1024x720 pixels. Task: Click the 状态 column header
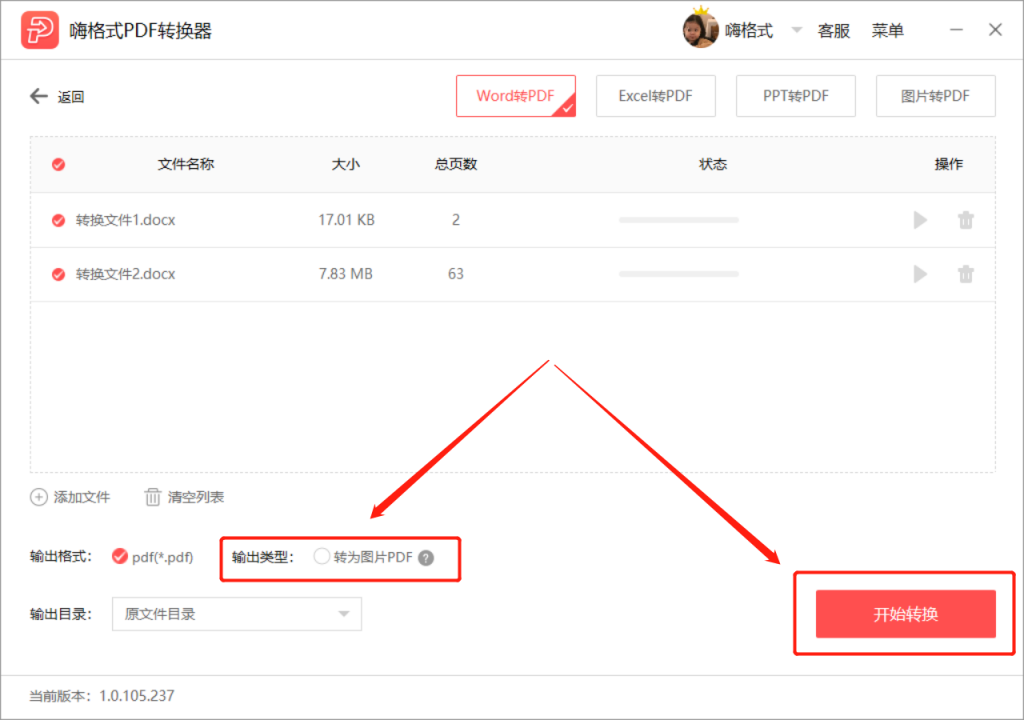point(712,165)
